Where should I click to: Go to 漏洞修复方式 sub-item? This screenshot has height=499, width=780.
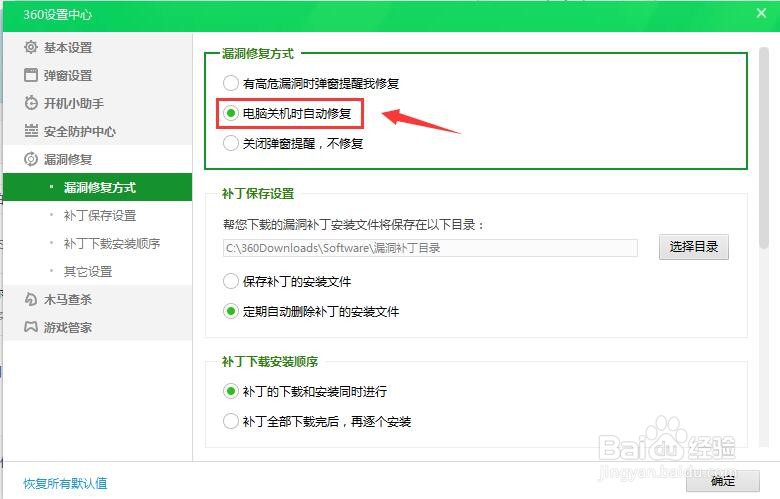pos(98,187)
